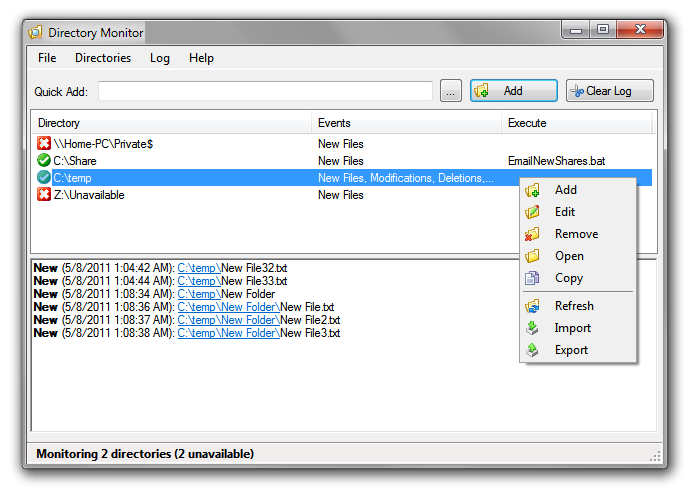689x490 pixels.
Task: Click the New Files cell for \\Home-PC\Private$
Action: pyautogui.click(x=341, y=144)
